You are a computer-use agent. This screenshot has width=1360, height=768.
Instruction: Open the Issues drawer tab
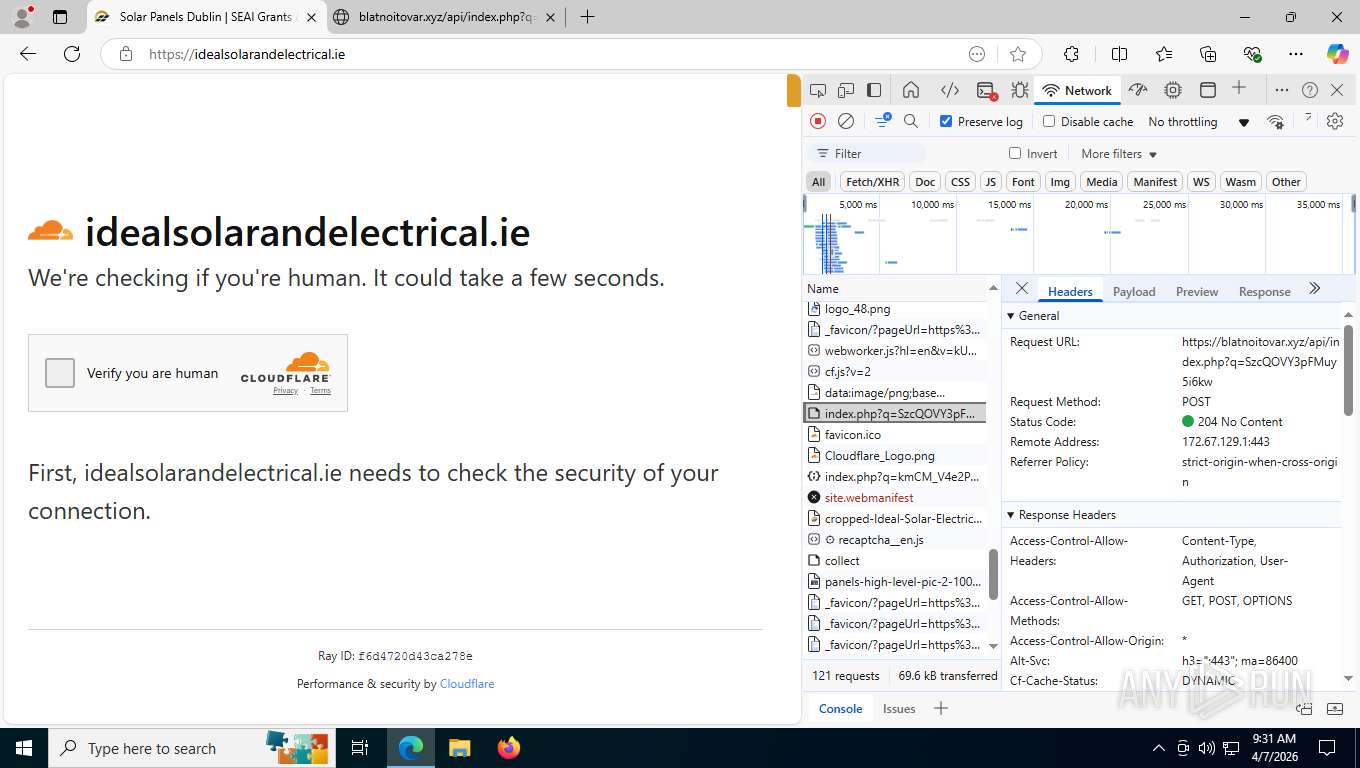click(899, 708)
